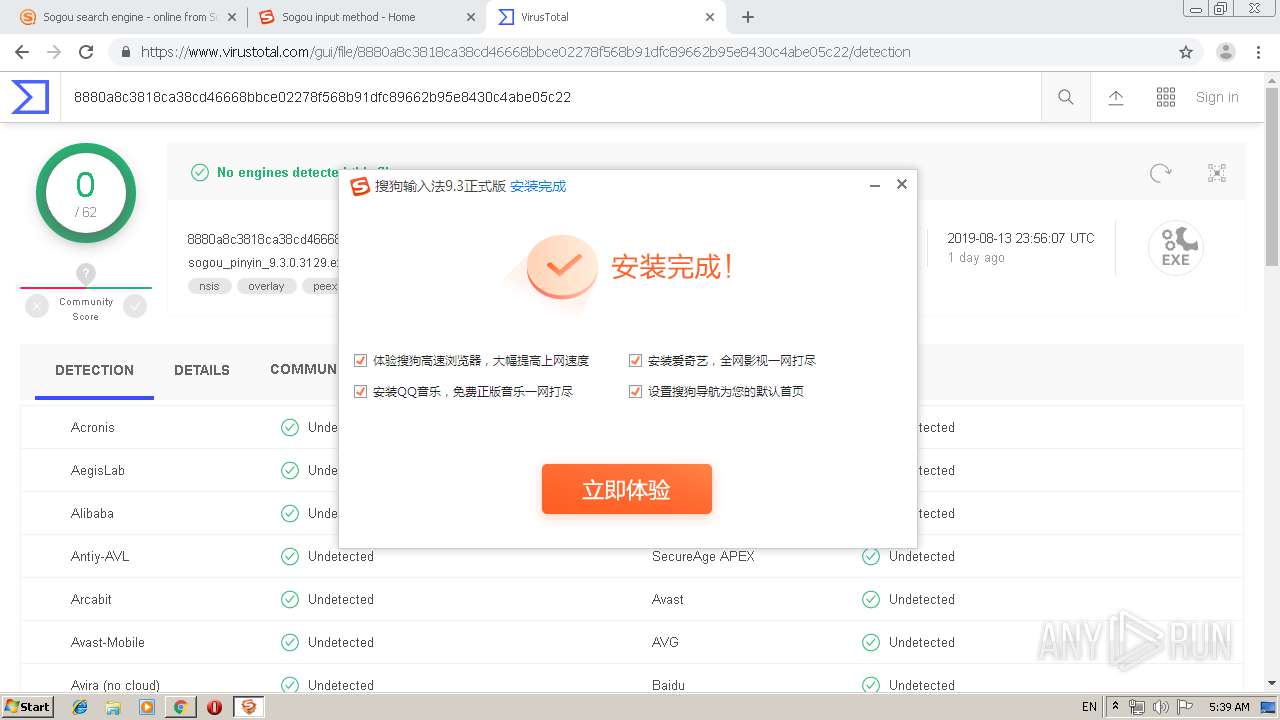1280x720 pixels.
Task: Show hidden tray icons arrow
Action: (1115, 707)
